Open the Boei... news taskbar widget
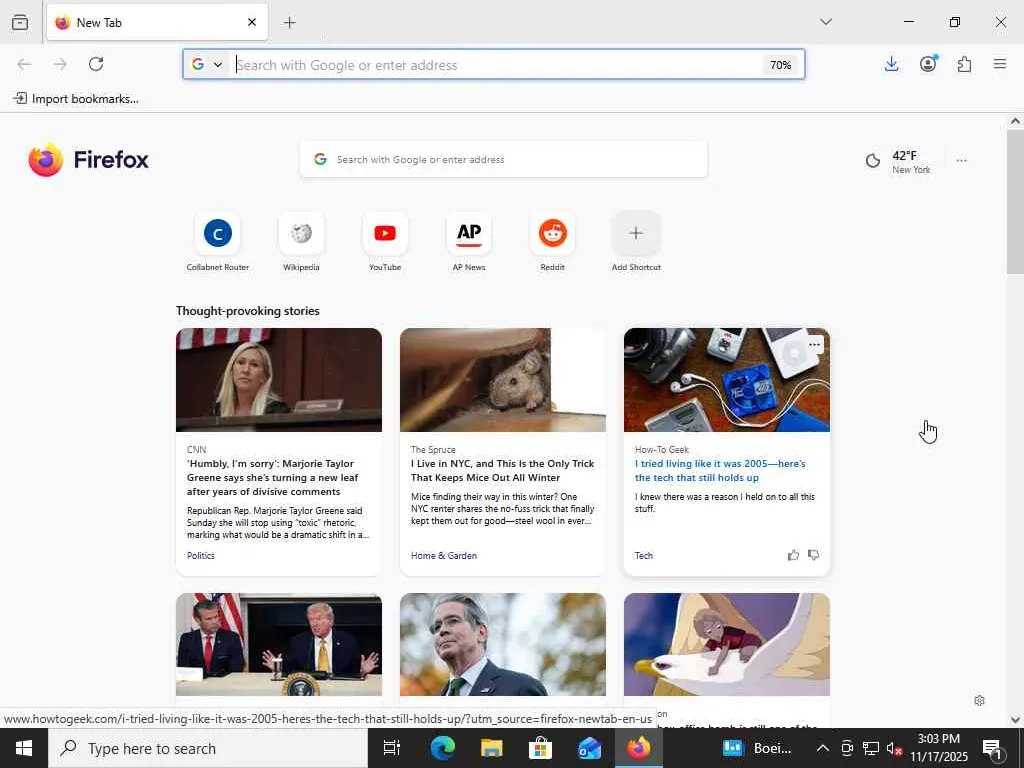Screen dimensions: 1024x768 [758, 748]
